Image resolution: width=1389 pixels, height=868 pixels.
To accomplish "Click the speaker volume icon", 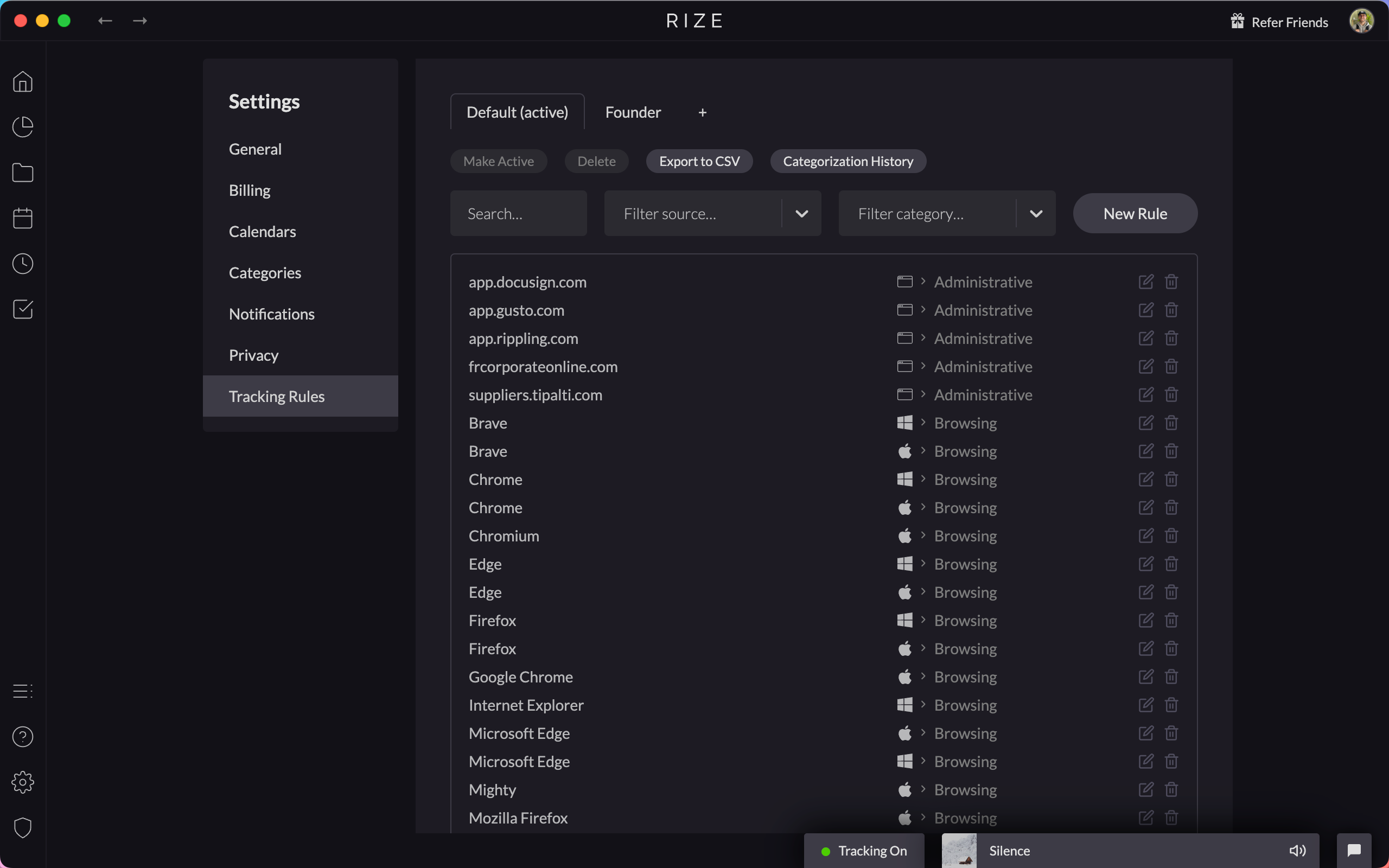I will 1297,850.
